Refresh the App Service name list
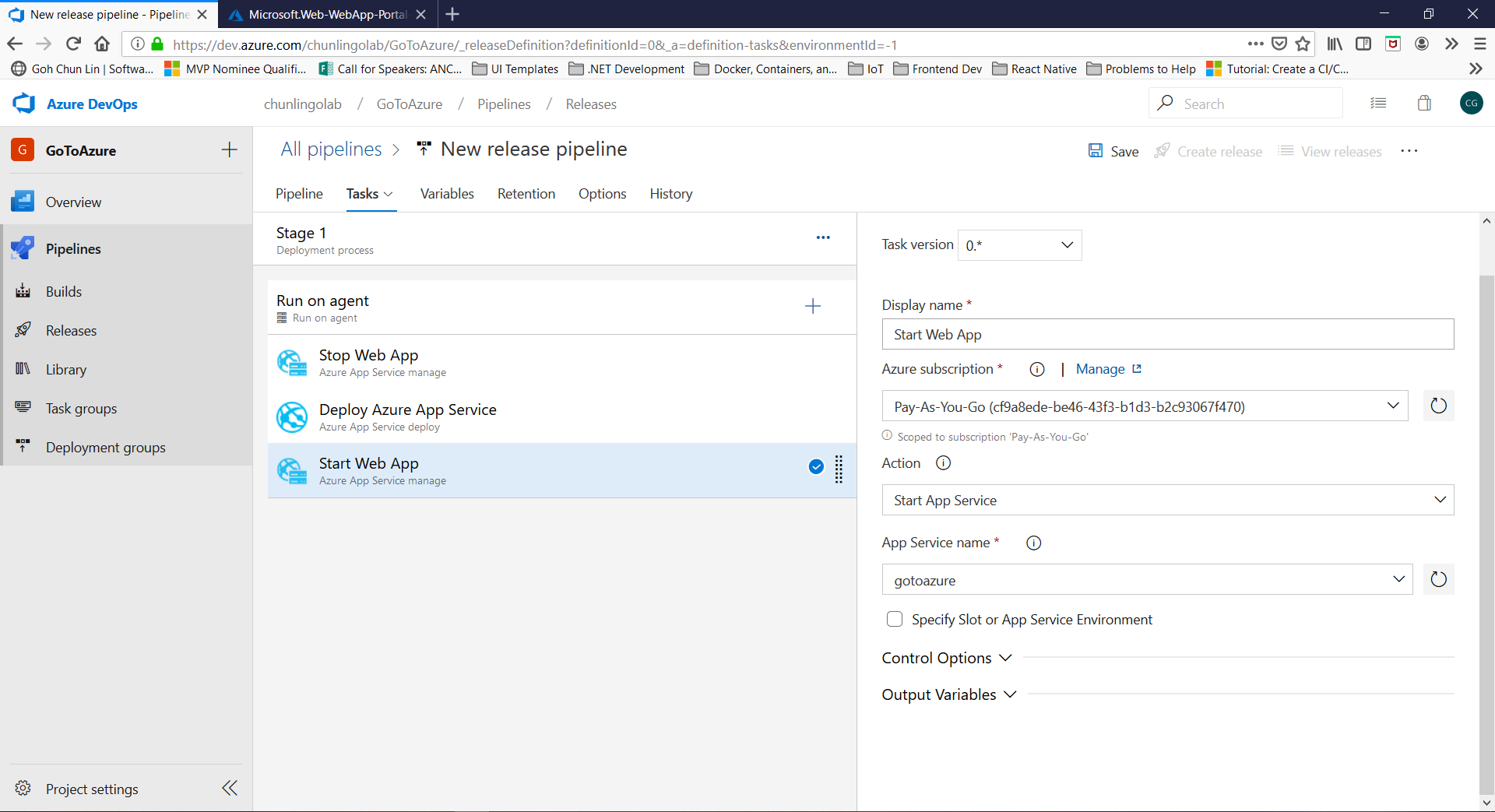 1439,579
